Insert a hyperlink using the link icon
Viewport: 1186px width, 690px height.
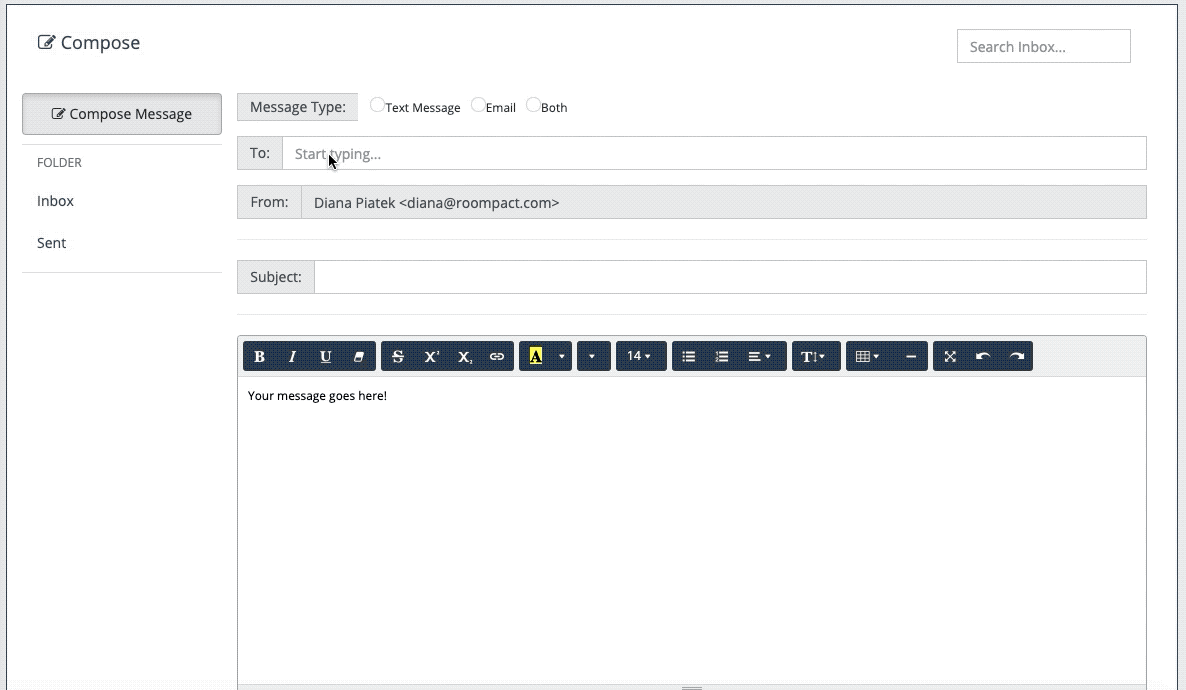click(497, 357)
